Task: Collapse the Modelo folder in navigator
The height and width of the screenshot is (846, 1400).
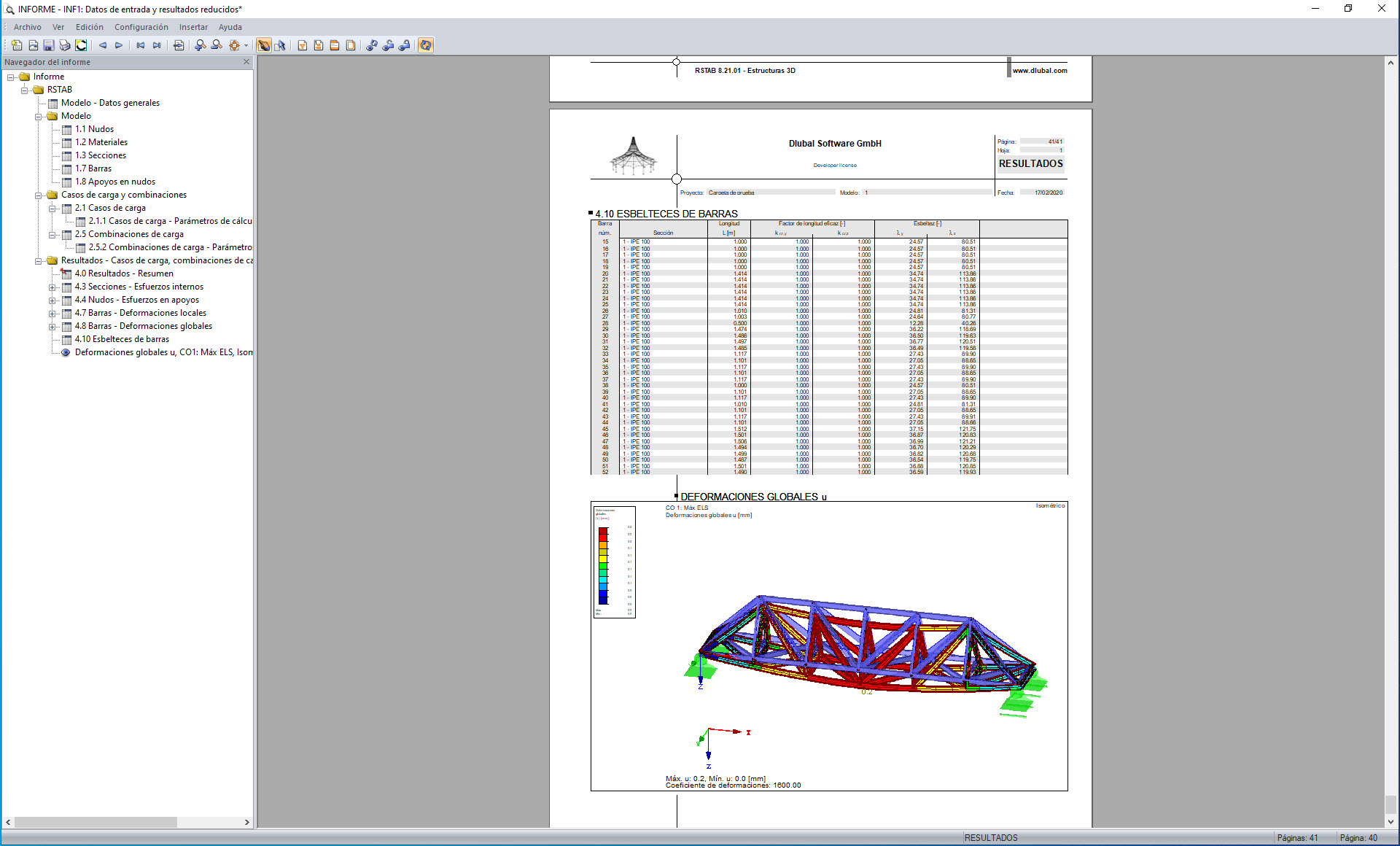Action: [39, 117]
